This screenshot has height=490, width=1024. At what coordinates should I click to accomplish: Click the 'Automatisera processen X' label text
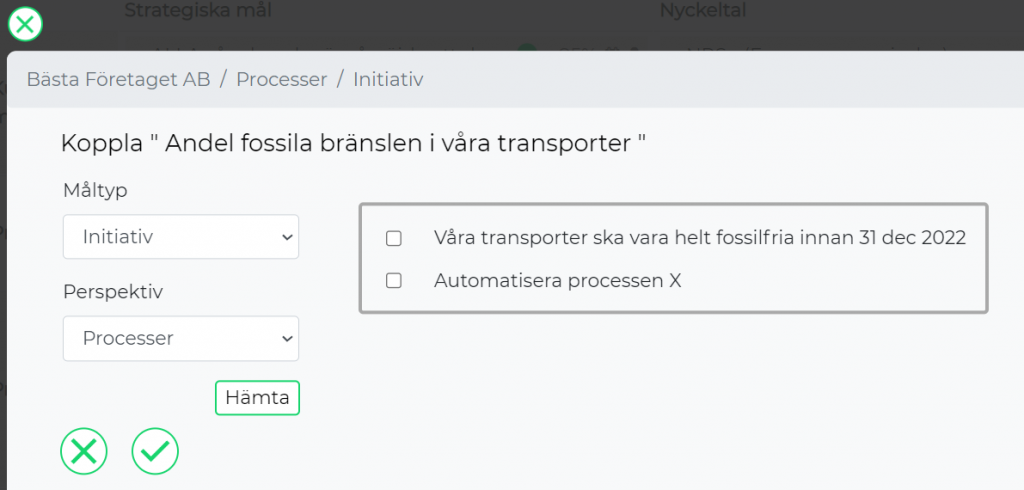558,281
